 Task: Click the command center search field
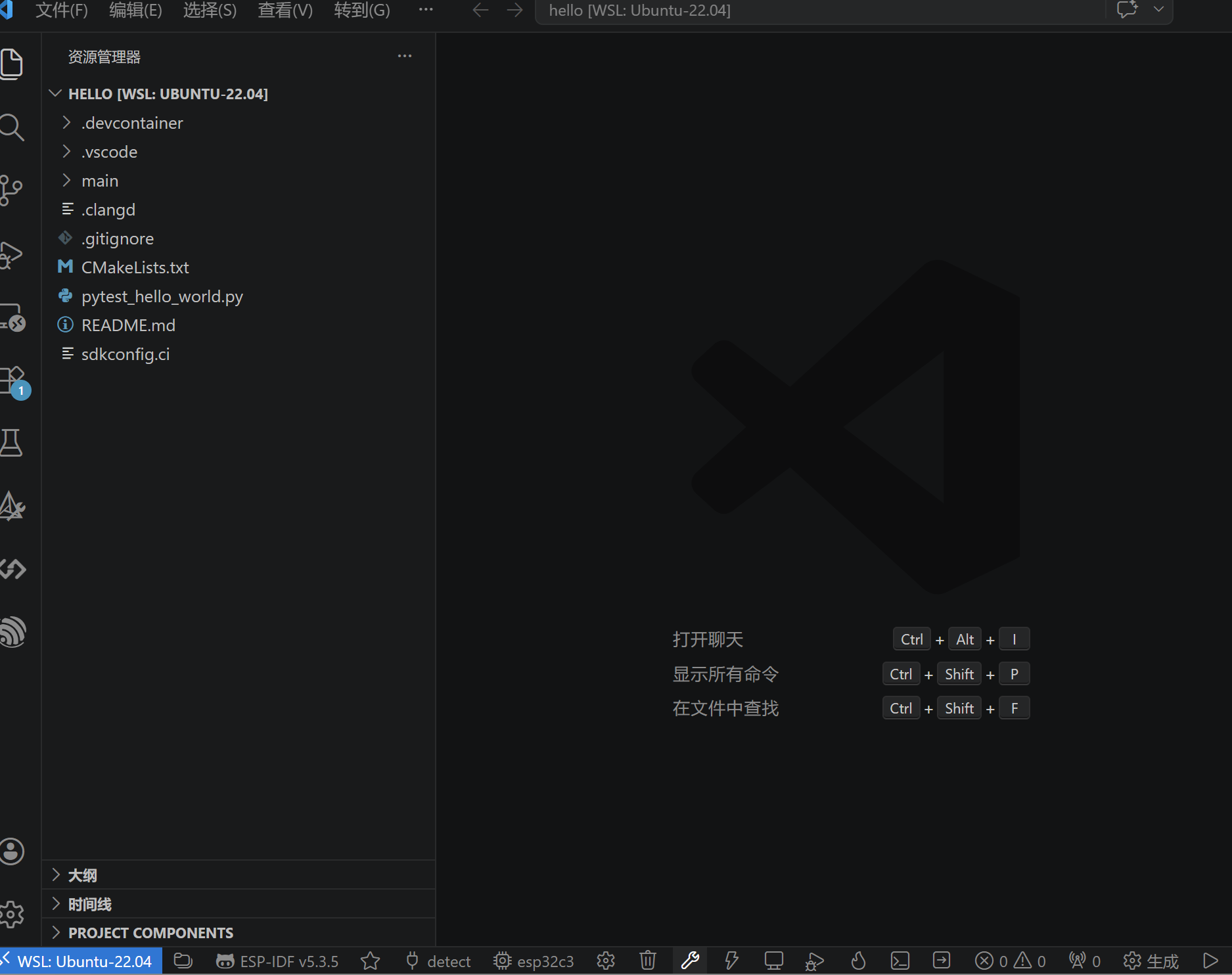820,11
